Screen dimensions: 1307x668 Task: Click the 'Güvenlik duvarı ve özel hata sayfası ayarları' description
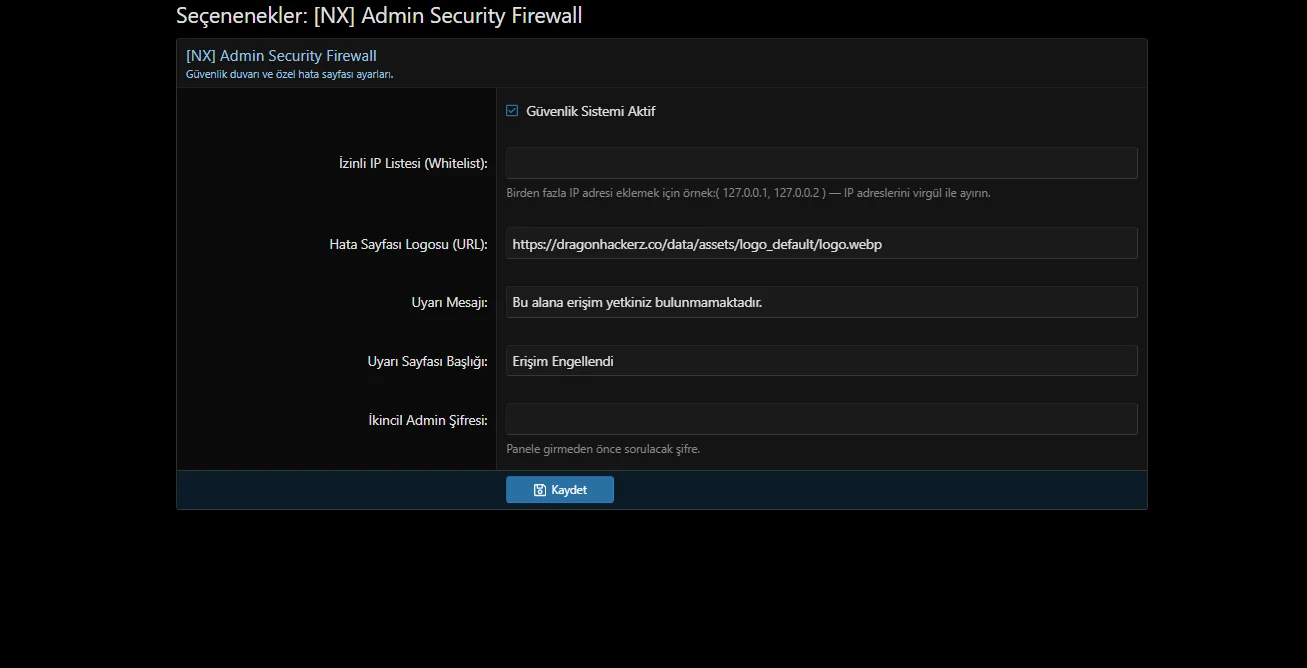tap(289, 74)
